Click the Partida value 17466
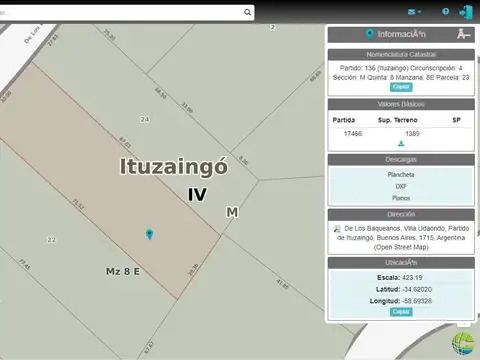This screenshot has width=480, height=360. tap(353, 133)
